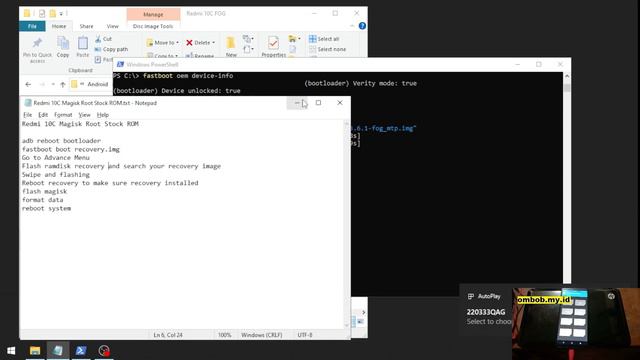Open Notepad Format menu
This screenshot has width=640, height=360.
[63, 115]
